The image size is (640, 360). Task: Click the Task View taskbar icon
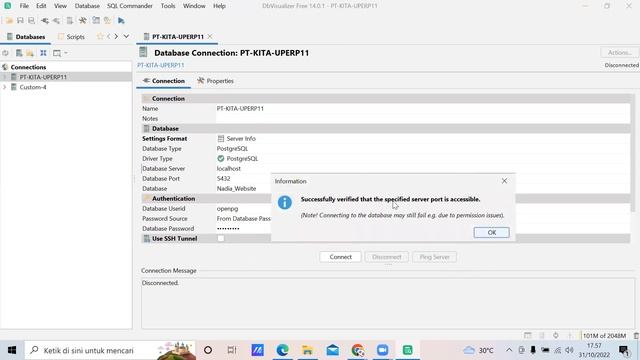coord(232,350)
